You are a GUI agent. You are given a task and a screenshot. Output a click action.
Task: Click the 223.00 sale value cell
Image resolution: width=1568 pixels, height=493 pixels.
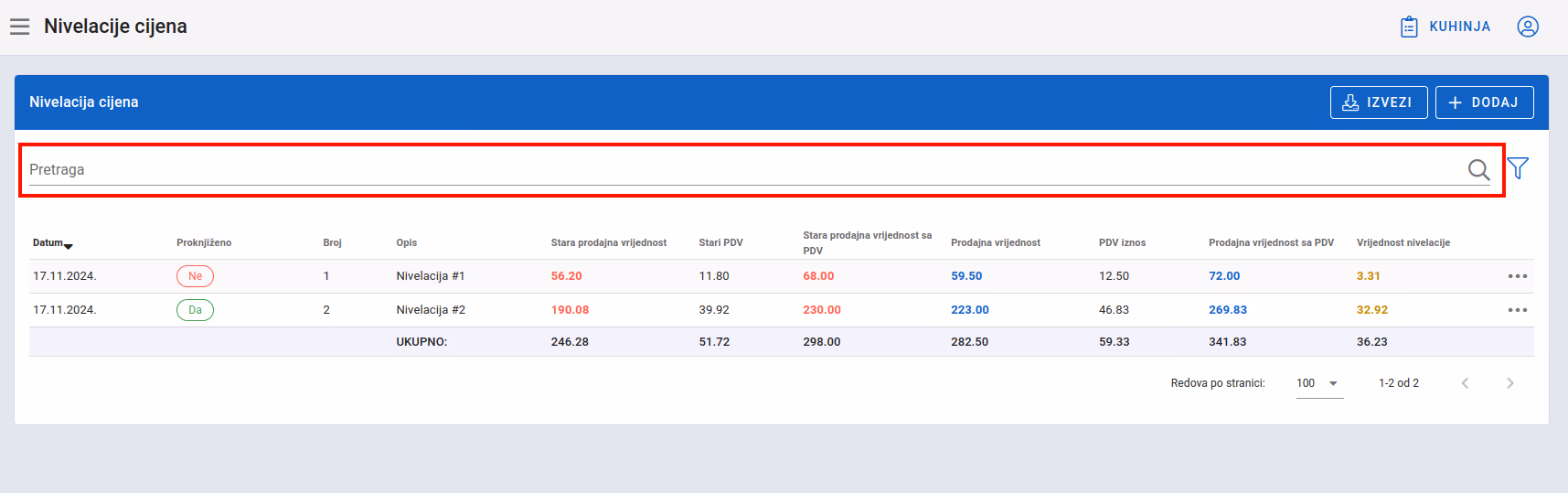(x=970, y=310)
